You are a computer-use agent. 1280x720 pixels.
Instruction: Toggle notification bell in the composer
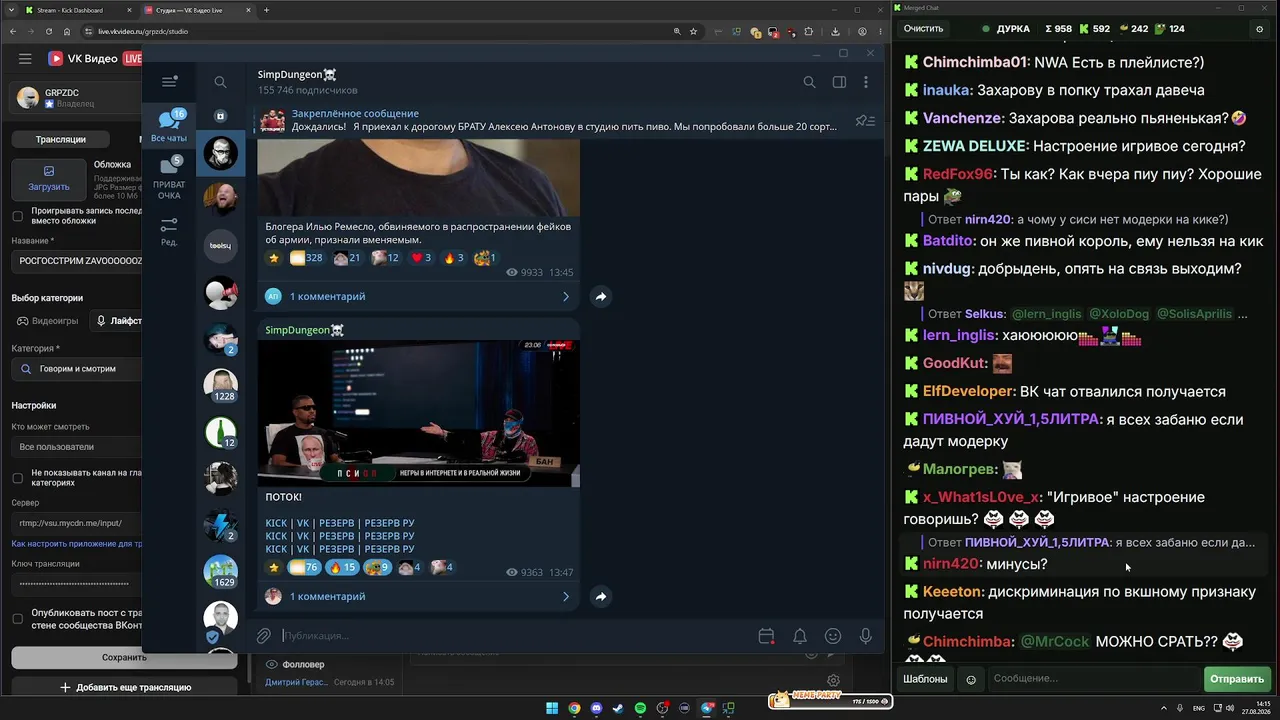800,636
